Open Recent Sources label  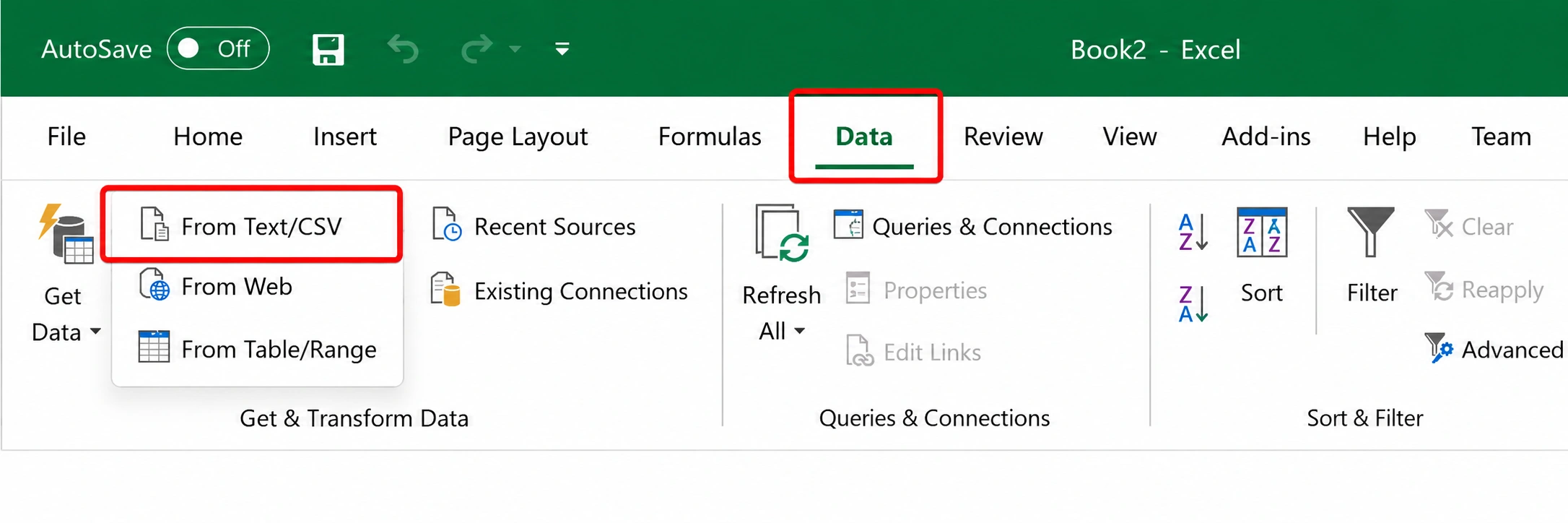[554, 227]
